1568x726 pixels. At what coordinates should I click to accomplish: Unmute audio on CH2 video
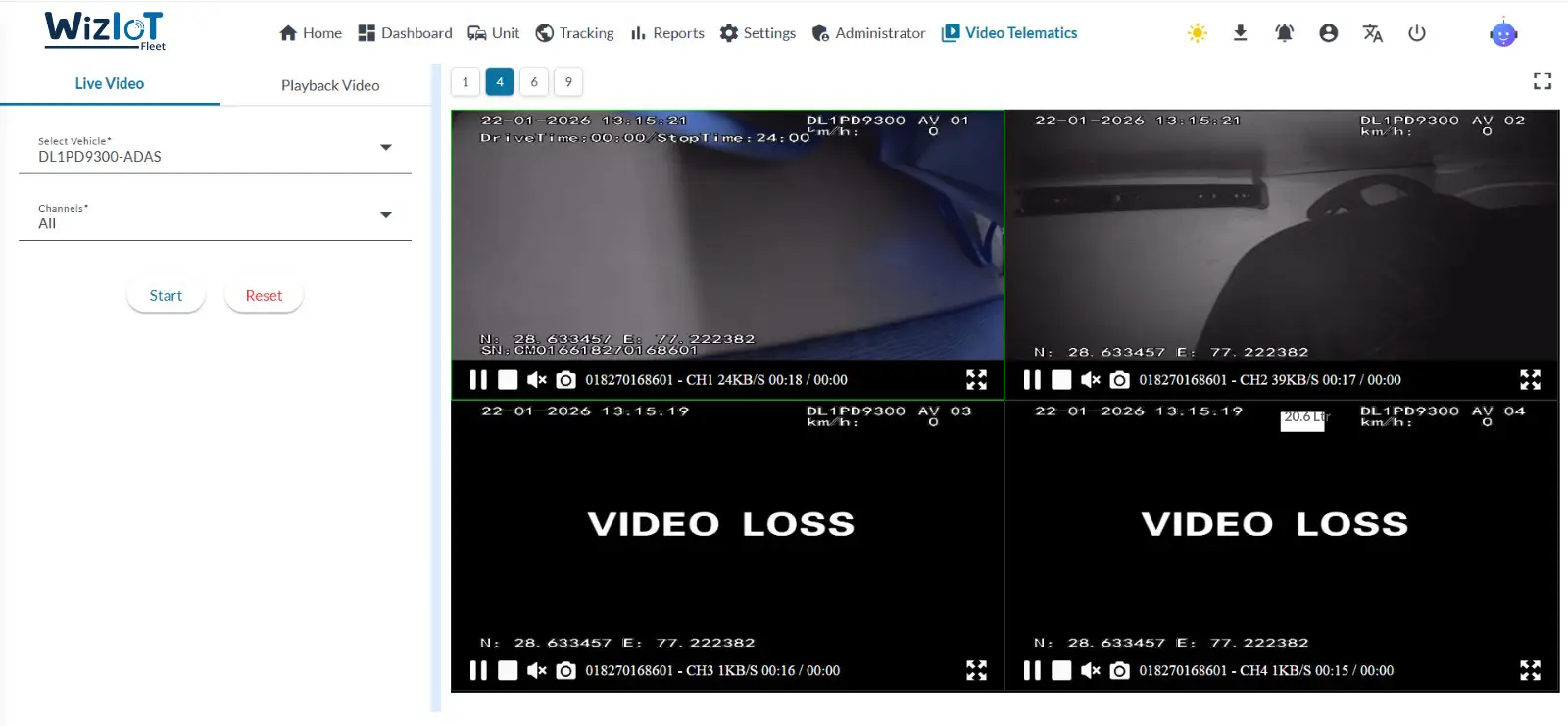(x=1090, y=380)
